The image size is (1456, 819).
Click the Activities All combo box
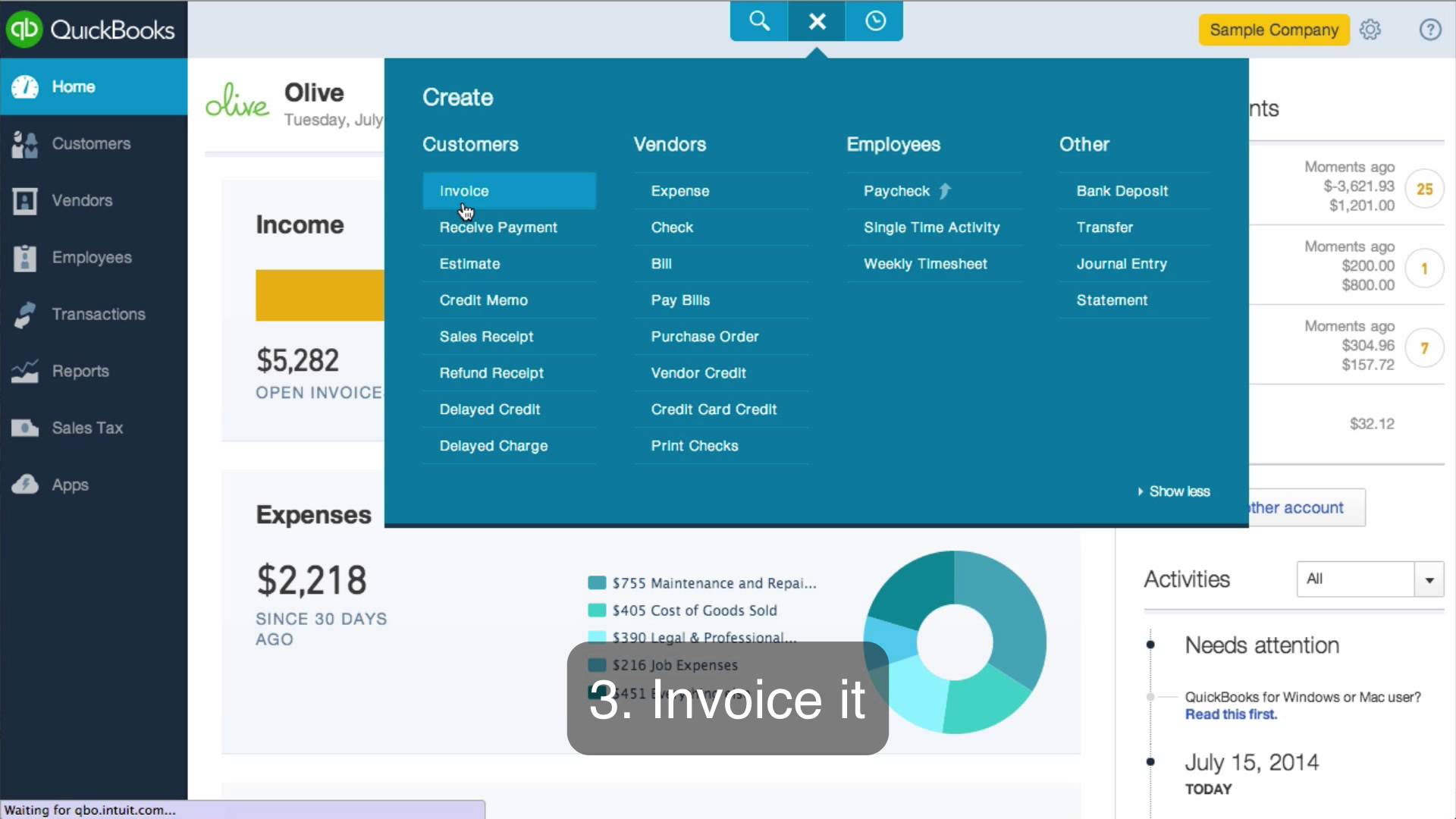1370,579
